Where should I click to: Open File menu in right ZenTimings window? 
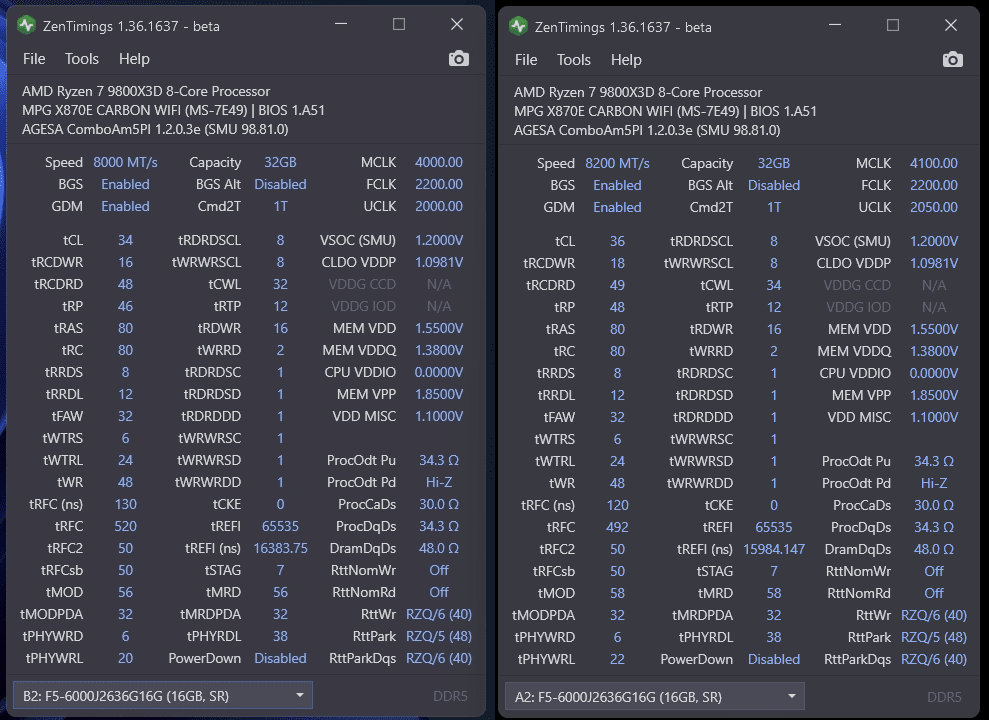click(526, 60)
